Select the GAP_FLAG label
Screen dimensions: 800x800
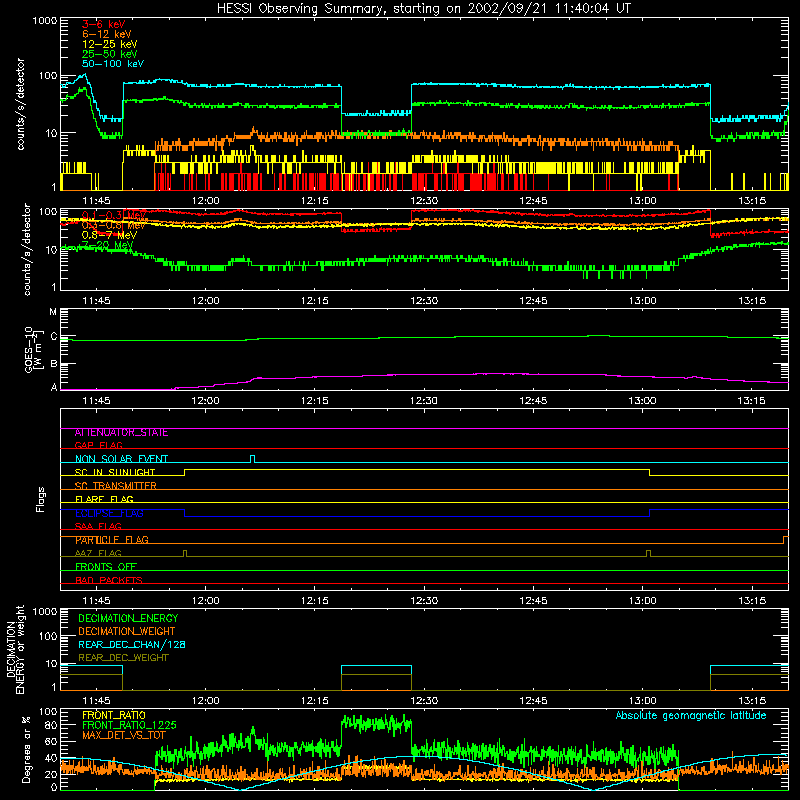coord(98,445)
